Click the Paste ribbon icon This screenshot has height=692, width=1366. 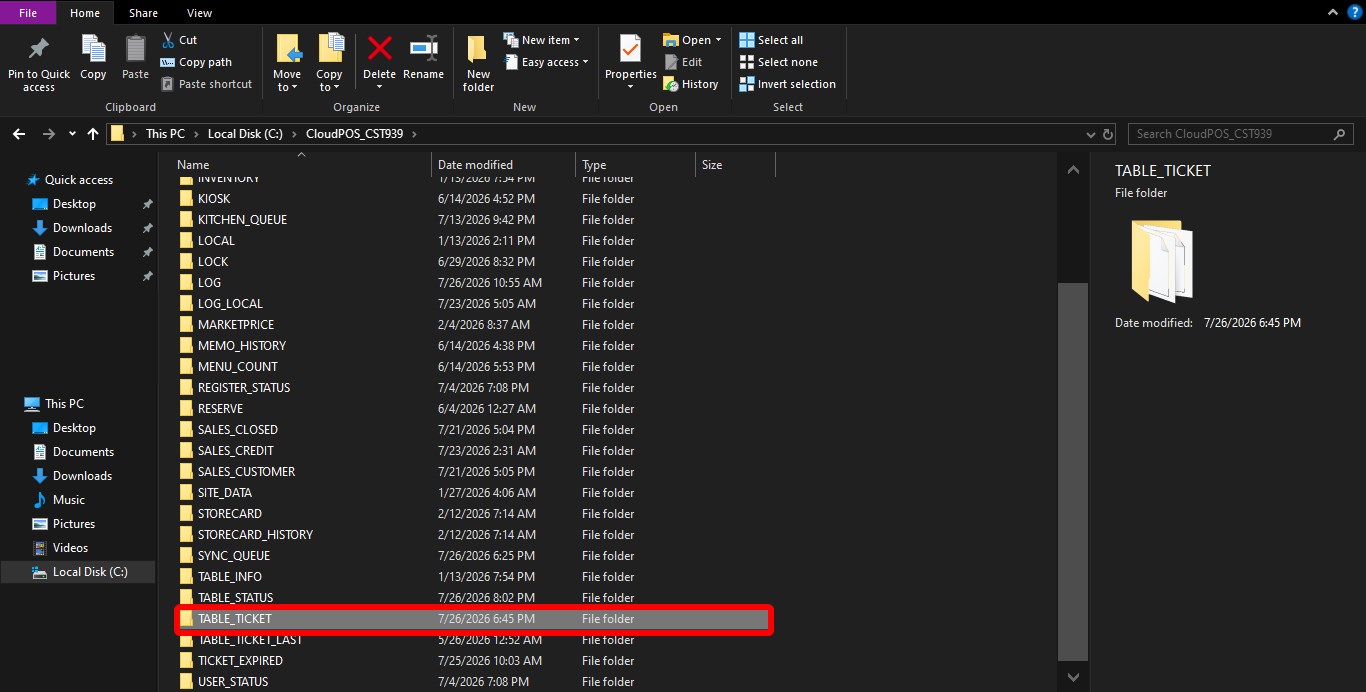[135, 48]
